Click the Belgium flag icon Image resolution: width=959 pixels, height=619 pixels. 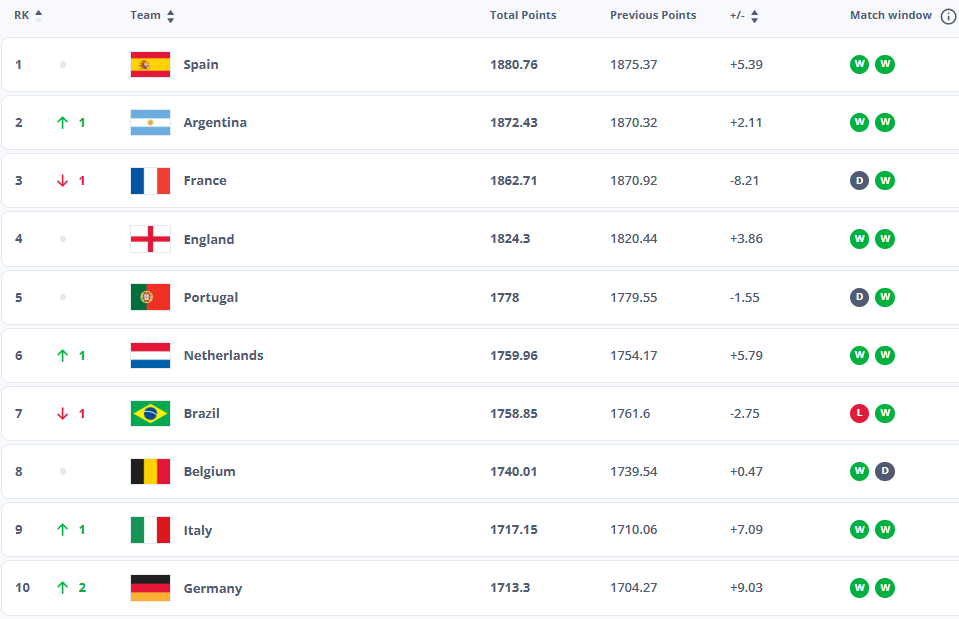pos(150,472)
